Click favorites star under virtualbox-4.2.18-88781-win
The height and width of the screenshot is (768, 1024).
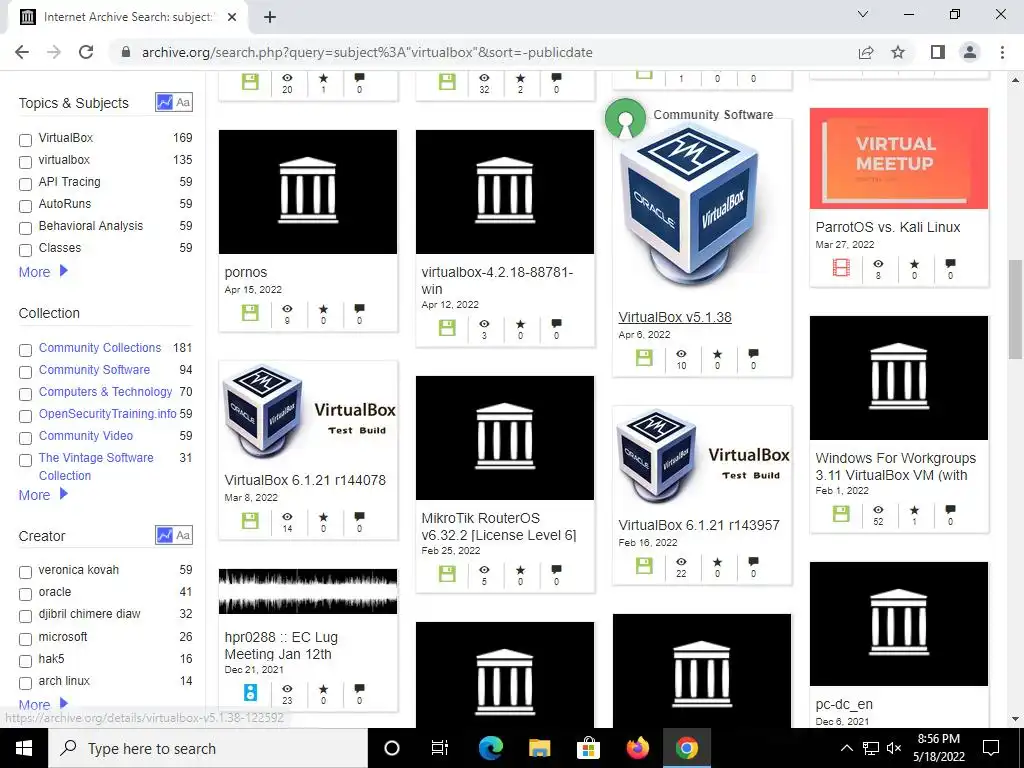[520, 324]
